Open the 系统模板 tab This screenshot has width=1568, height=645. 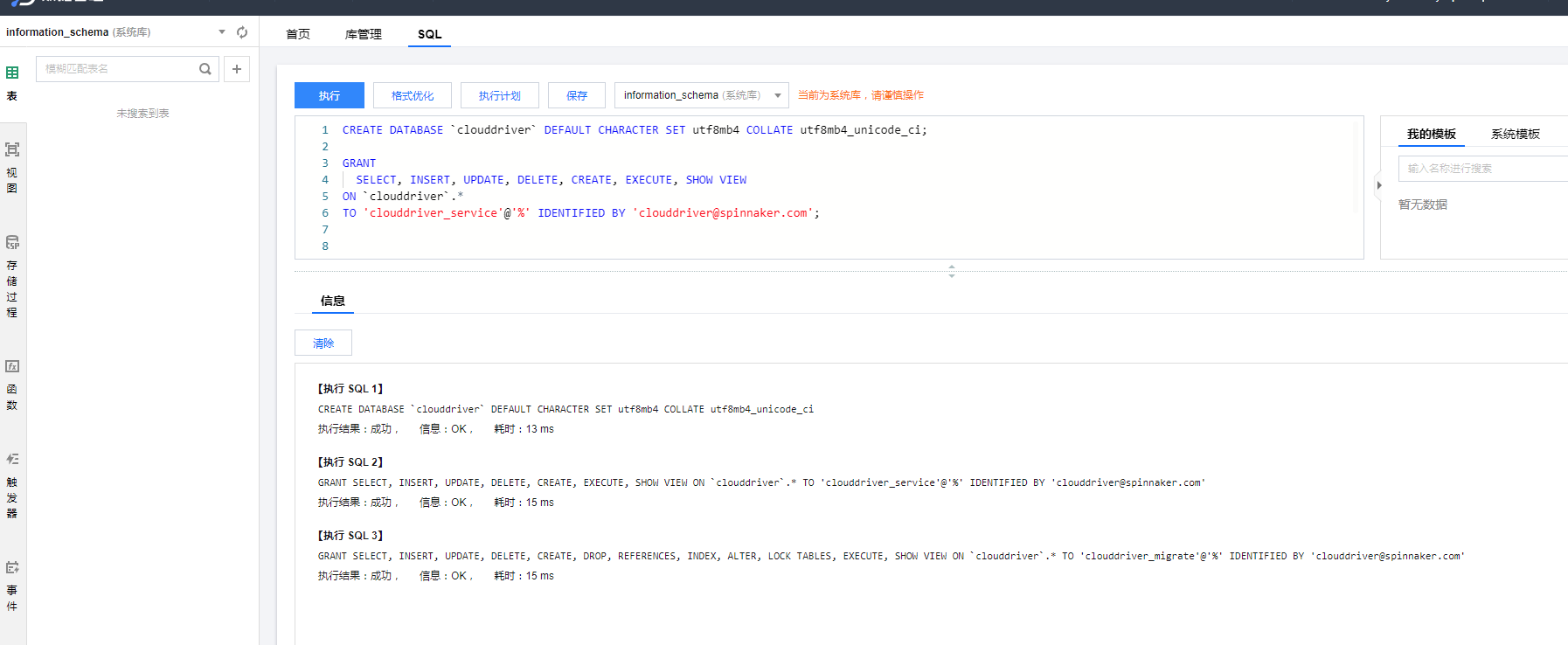[1516, 134]
